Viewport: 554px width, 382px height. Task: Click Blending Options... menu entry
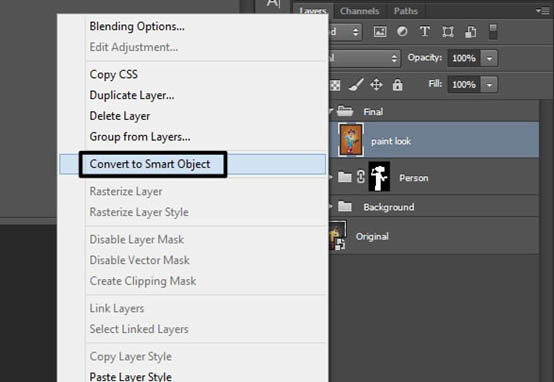click(137, 27)
